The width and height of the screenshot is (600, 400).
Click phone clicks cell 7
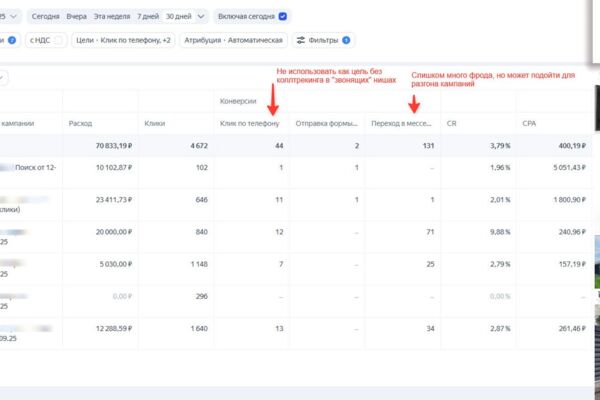281,264
